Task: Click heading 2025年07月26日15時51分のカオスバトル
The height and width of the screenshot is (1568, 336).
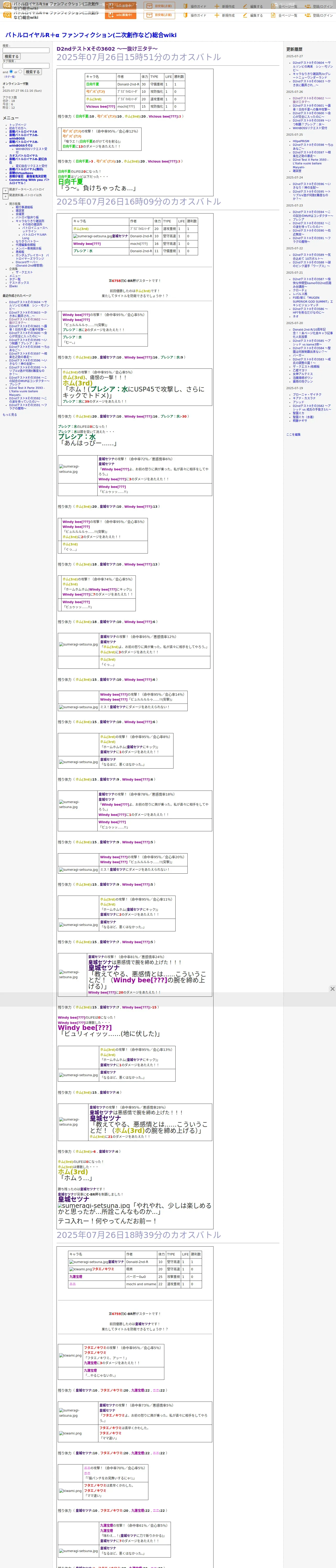Action: point(139,57)
